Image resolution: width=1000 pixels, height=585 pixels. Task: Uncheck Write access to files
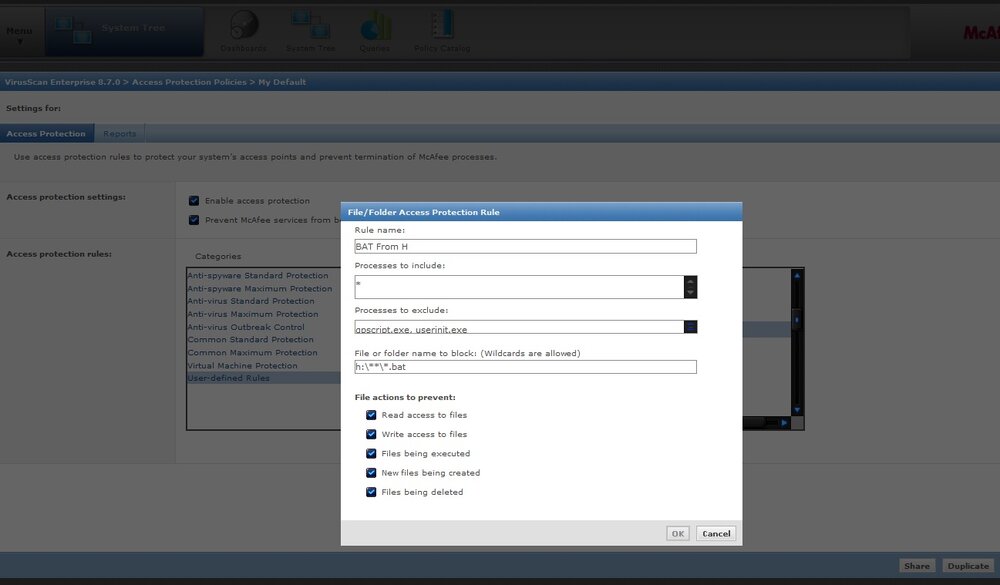point(371,434)
